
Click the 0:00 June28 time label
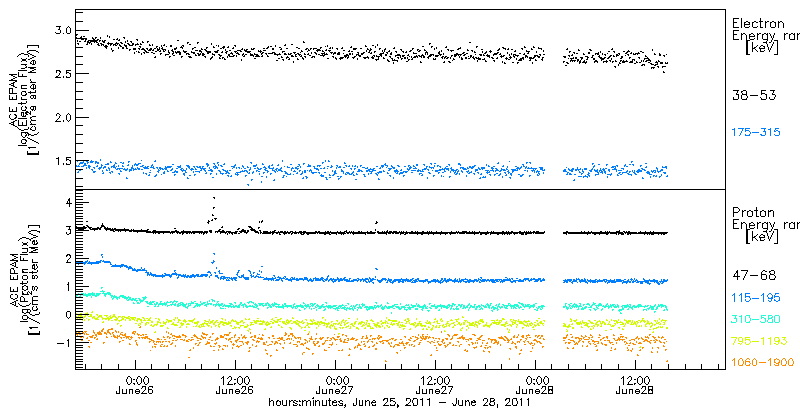point(535,386)
